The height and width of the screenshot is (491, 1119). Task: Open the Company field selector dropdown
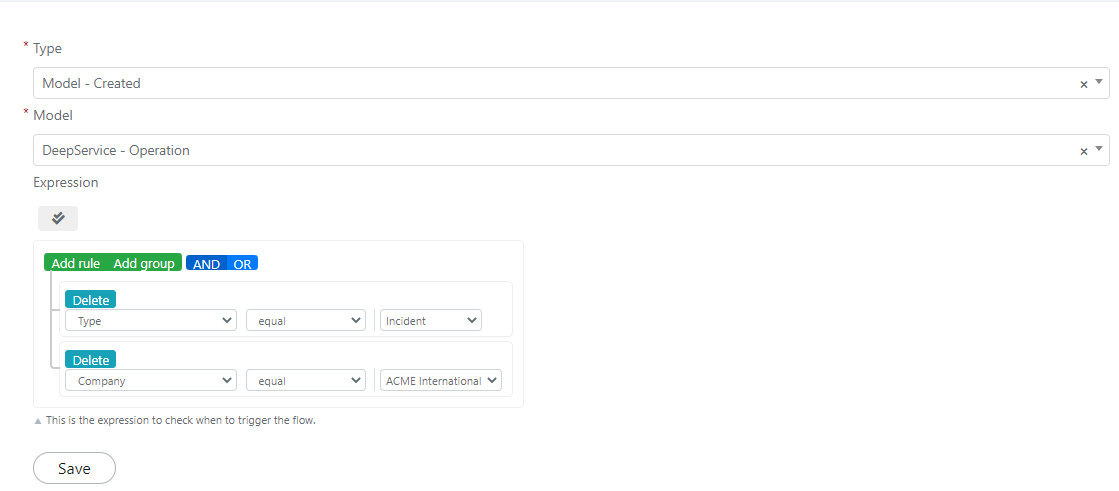151,380
